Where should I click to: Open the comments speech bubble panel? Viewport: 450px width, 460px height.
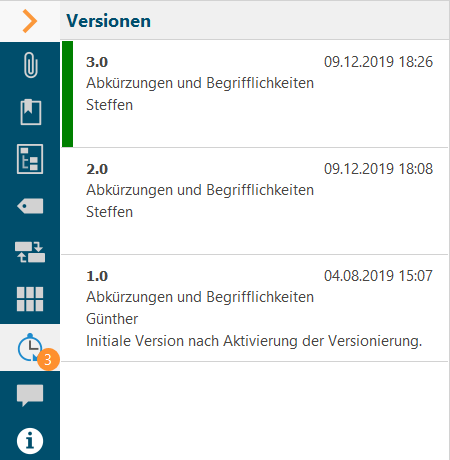pos(30,395)
